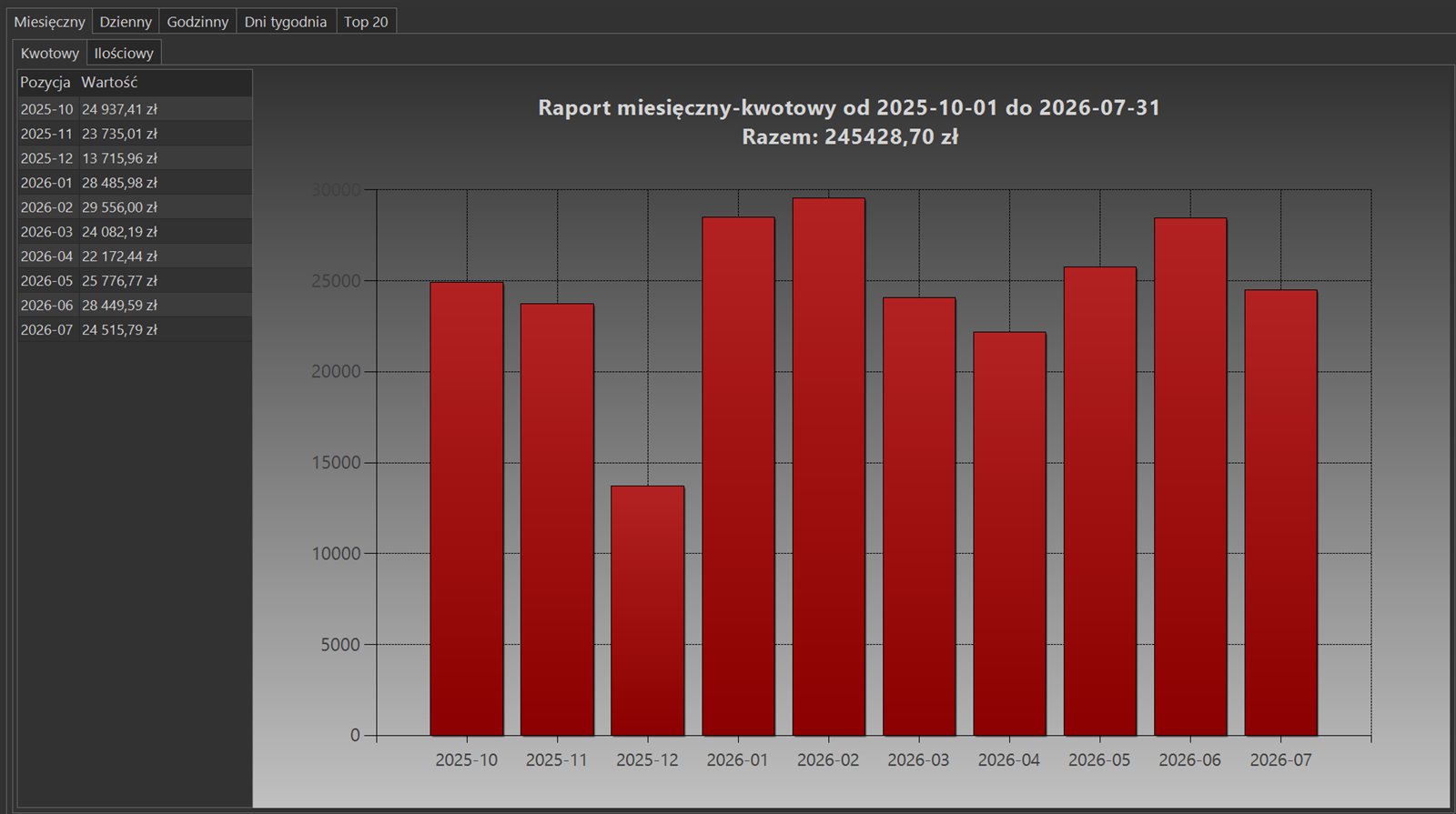Click the 2025-12 x-axis label
The height and width of the screenshot is (814, 1456).
[648, 760]
